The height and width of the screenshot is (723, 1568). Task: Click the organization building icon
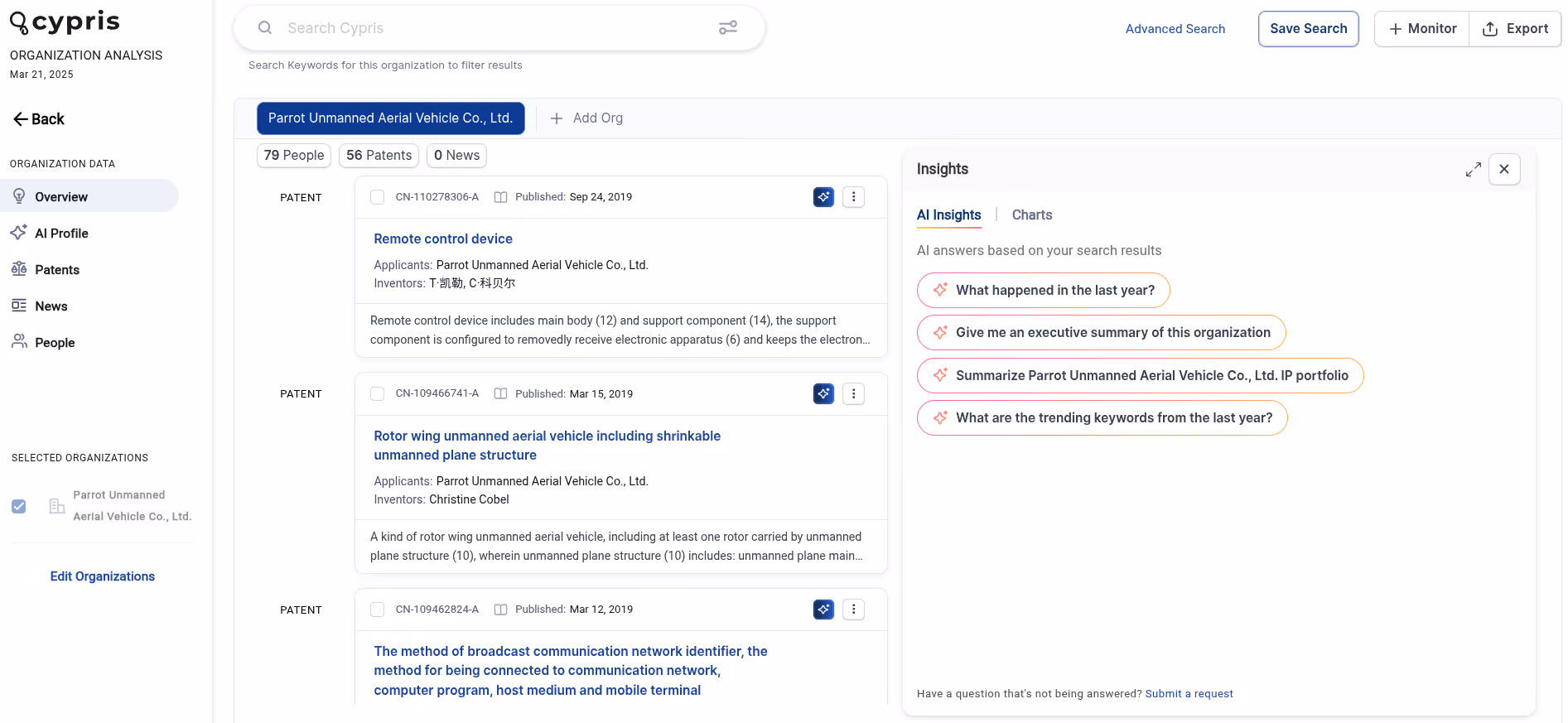[x=56, y=506]
